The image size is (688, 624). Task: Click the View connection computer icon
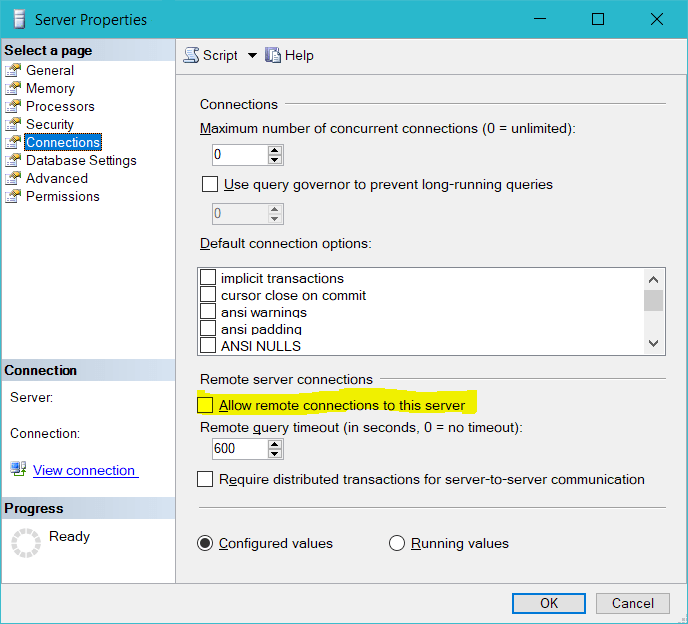pyautogui.click(x=18, y=469)
